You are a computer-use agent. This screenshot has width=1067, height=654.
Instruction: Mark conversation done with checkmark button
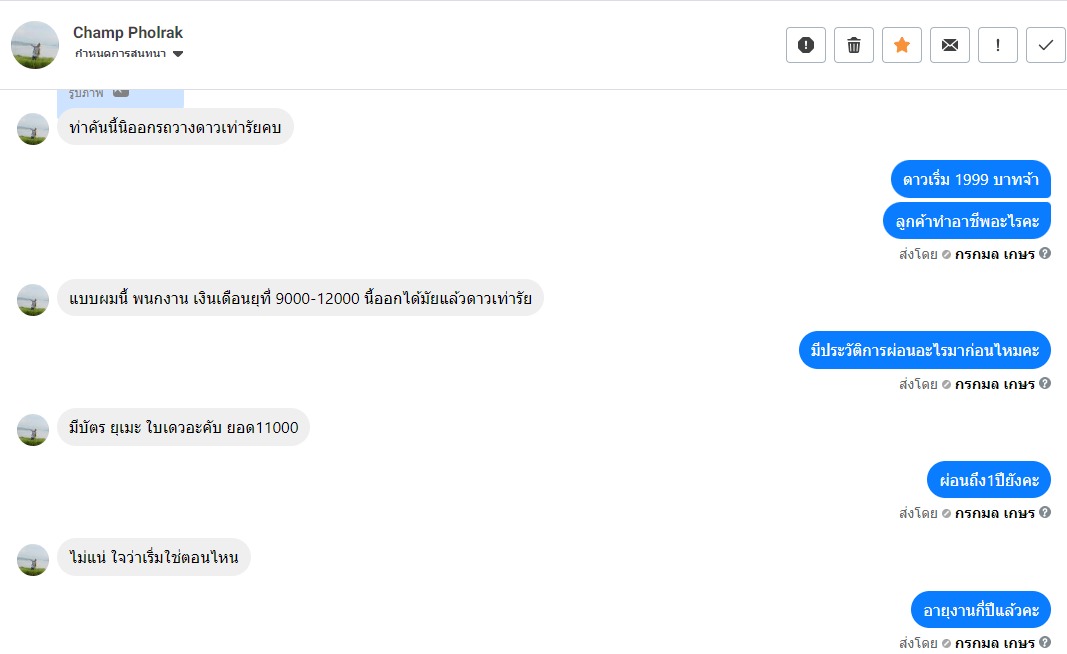click(x=1046, y=45)
